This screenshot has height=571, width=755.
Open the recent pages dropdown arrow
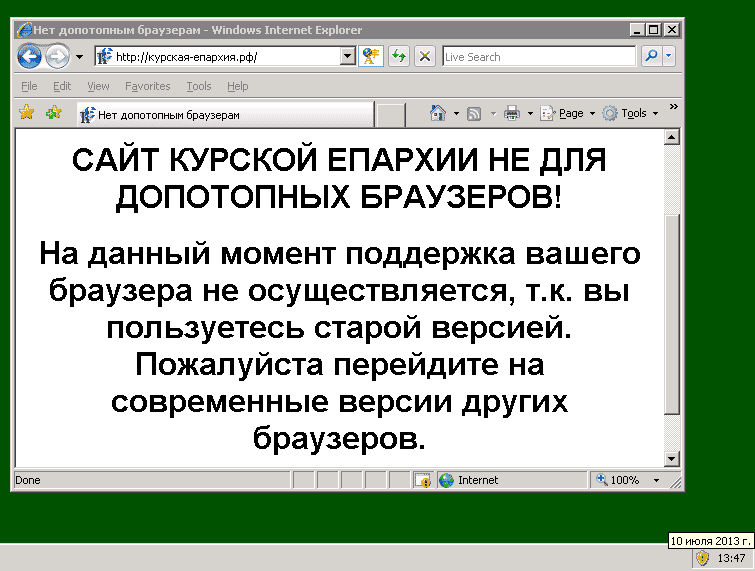point(79,57)
